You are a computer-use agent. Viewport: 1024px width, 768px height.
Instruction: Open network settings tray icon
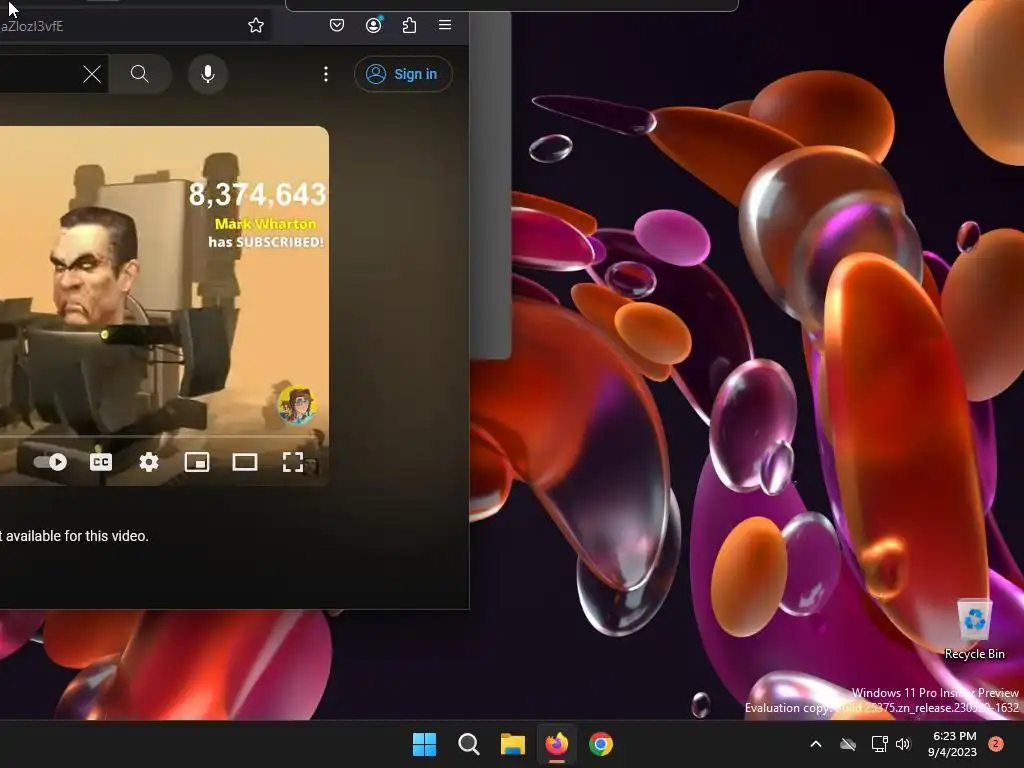tap(879, 744)
